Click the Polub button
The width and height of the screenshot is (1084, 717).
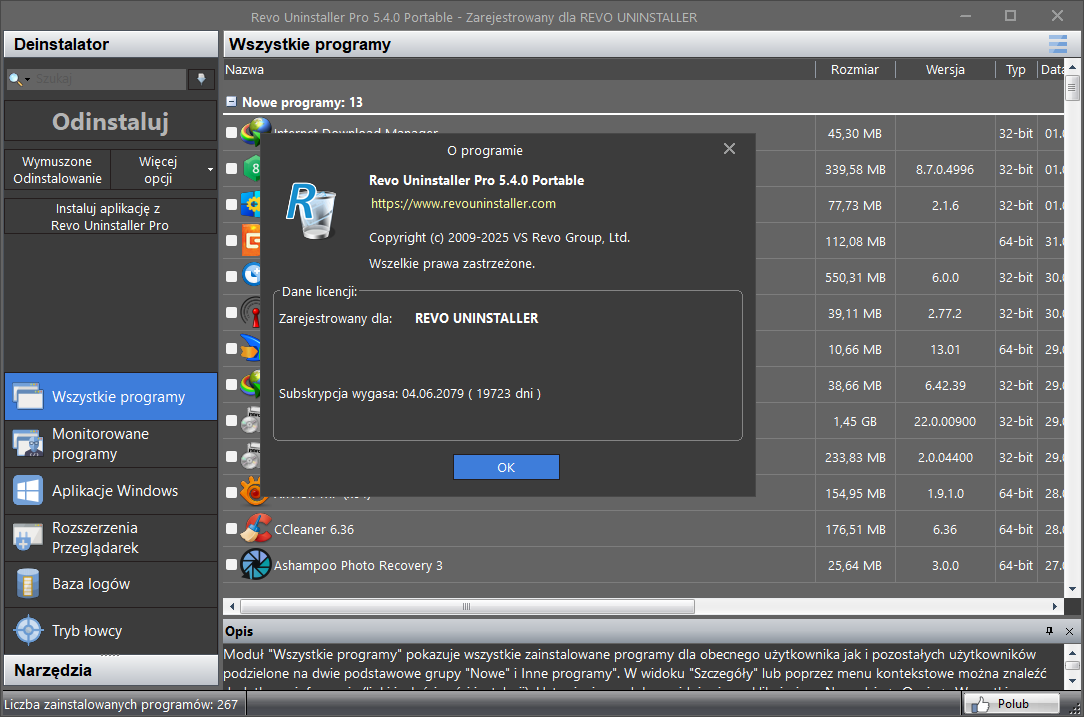click(x=1012, y=704)
